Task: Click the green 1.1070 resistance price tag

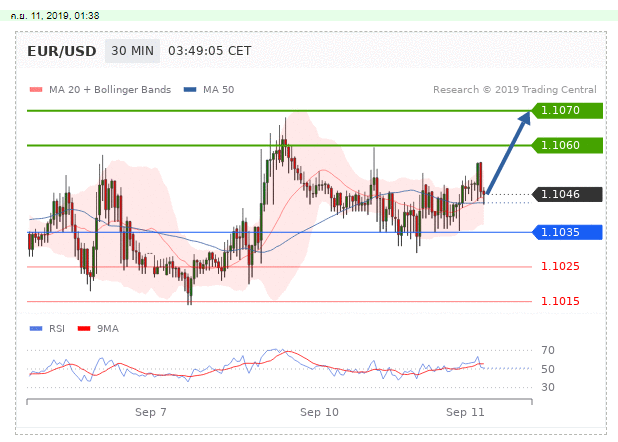Action: (x=565, y=110)
